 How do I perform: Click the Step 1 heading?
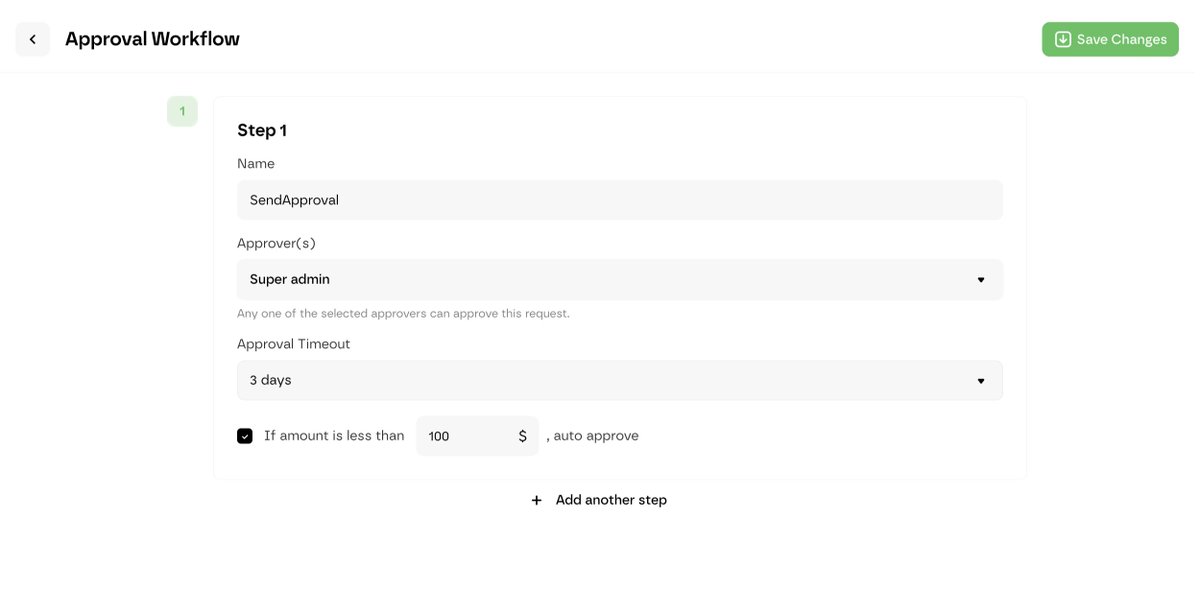262,130
